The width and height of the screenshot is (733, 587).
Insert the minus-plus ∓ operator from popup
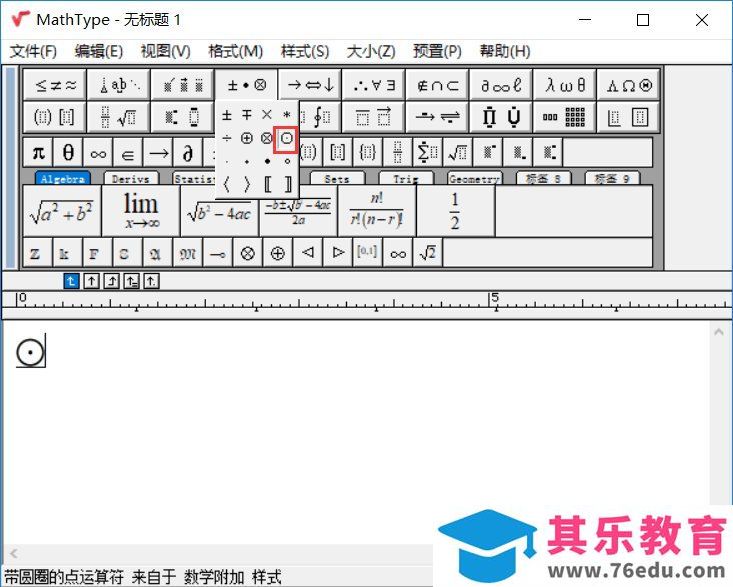coord(247,115)
